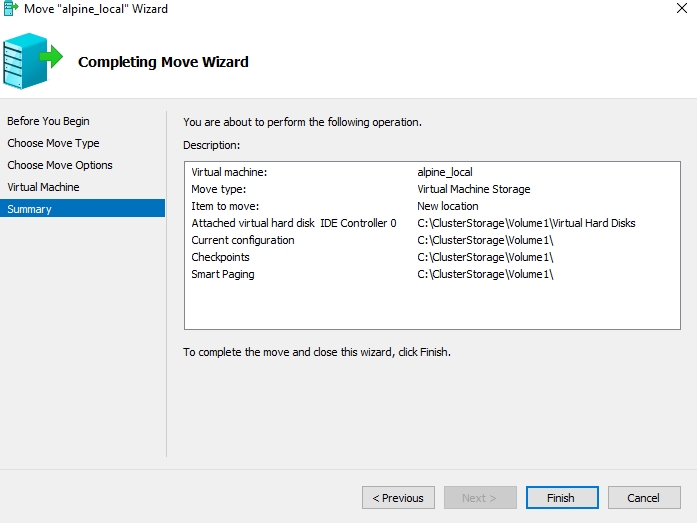Go to the Before You Begin step

pyautogui.click(x=48, y=121)
